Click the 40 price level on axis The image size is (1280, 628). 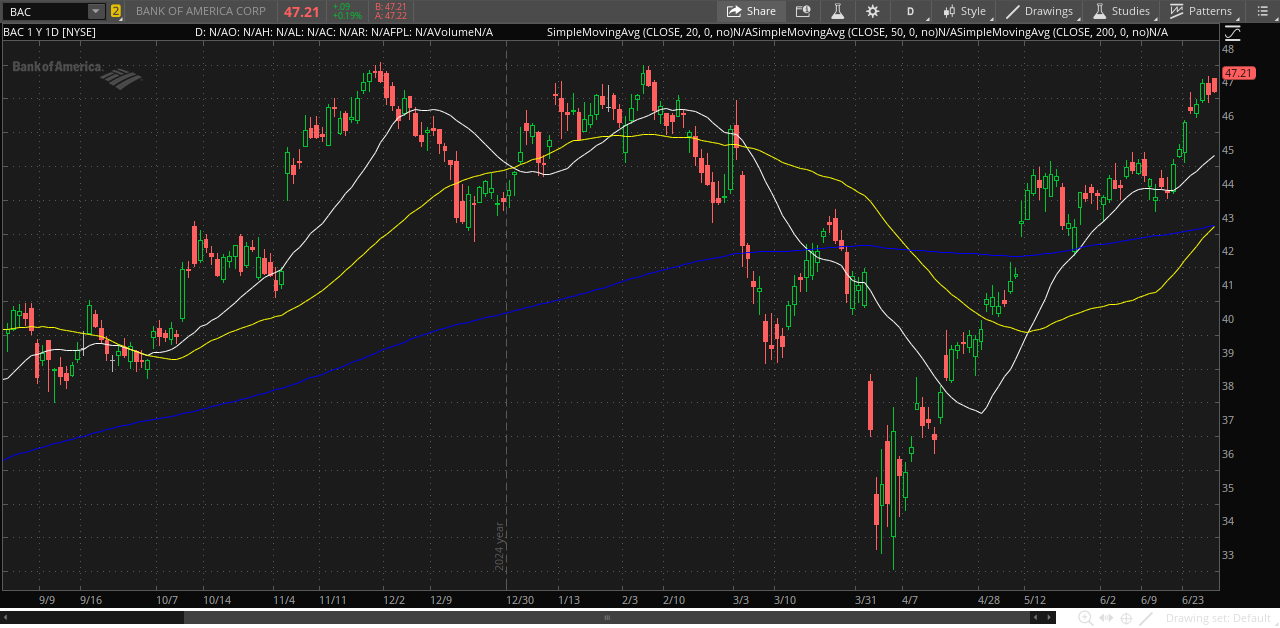1227,319
